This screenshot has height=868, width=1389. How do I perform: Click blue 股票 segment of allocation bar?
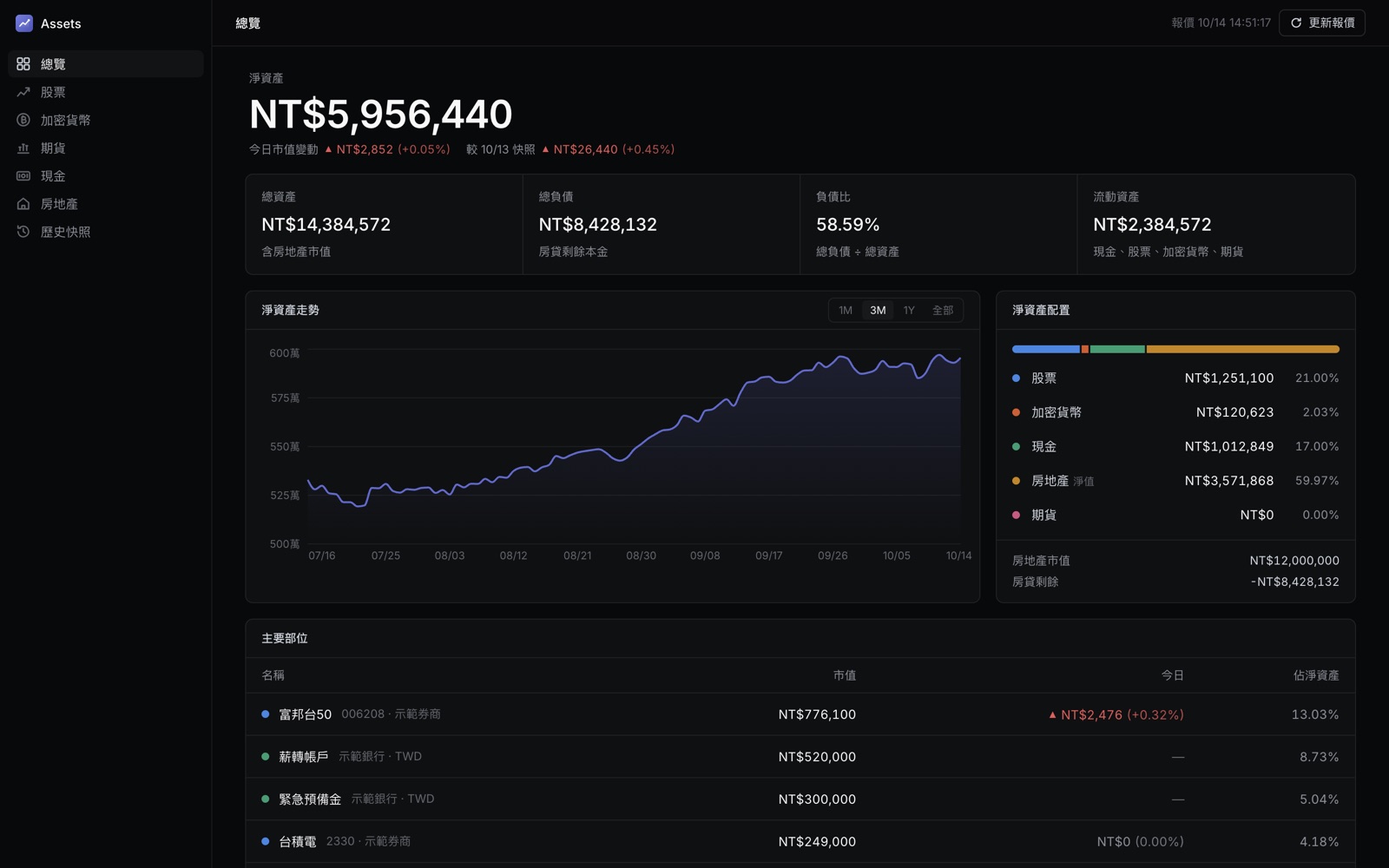1046,349
